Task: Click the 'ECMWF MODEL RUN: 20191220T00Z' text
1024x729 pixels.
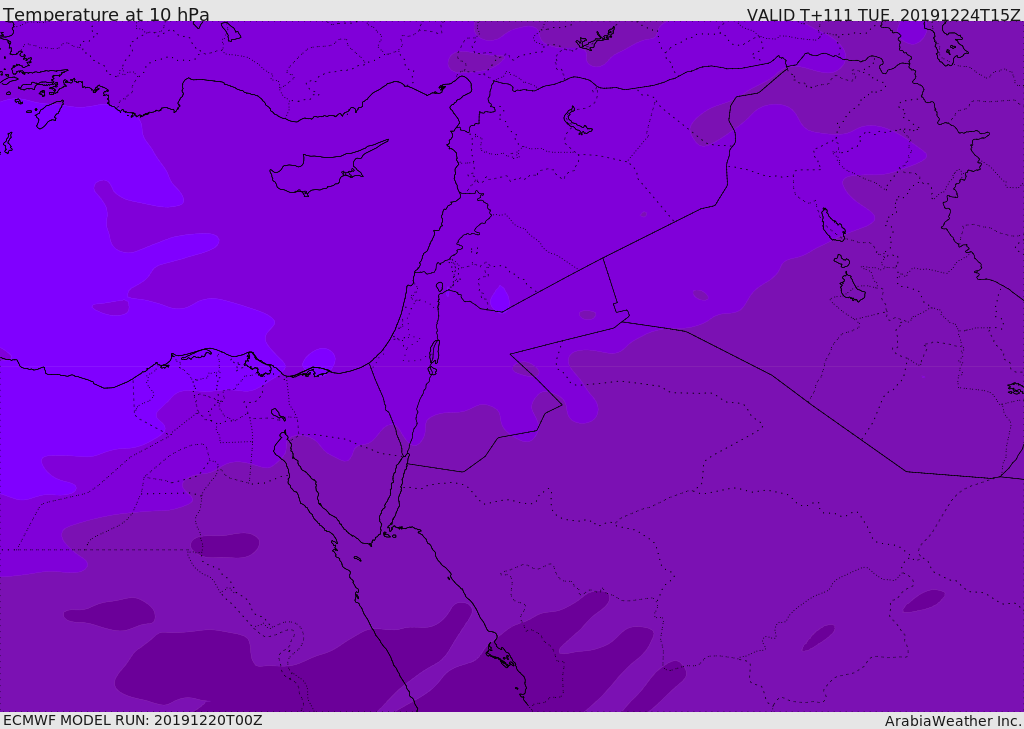Action: tap(133, 720)
